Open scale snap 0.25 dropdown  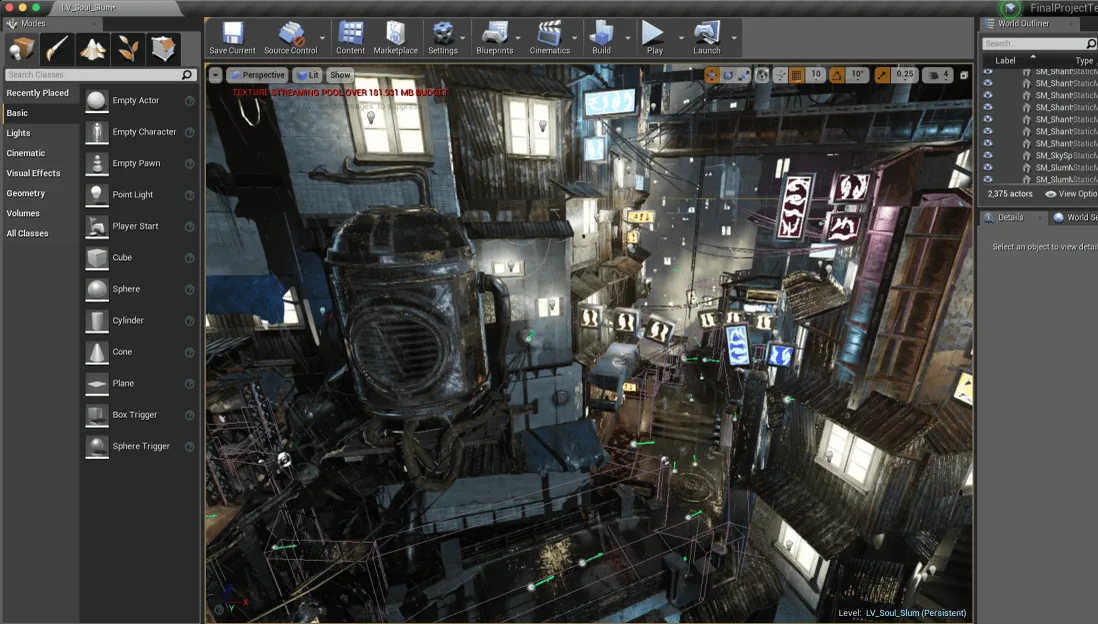click(x=904, y=75)
